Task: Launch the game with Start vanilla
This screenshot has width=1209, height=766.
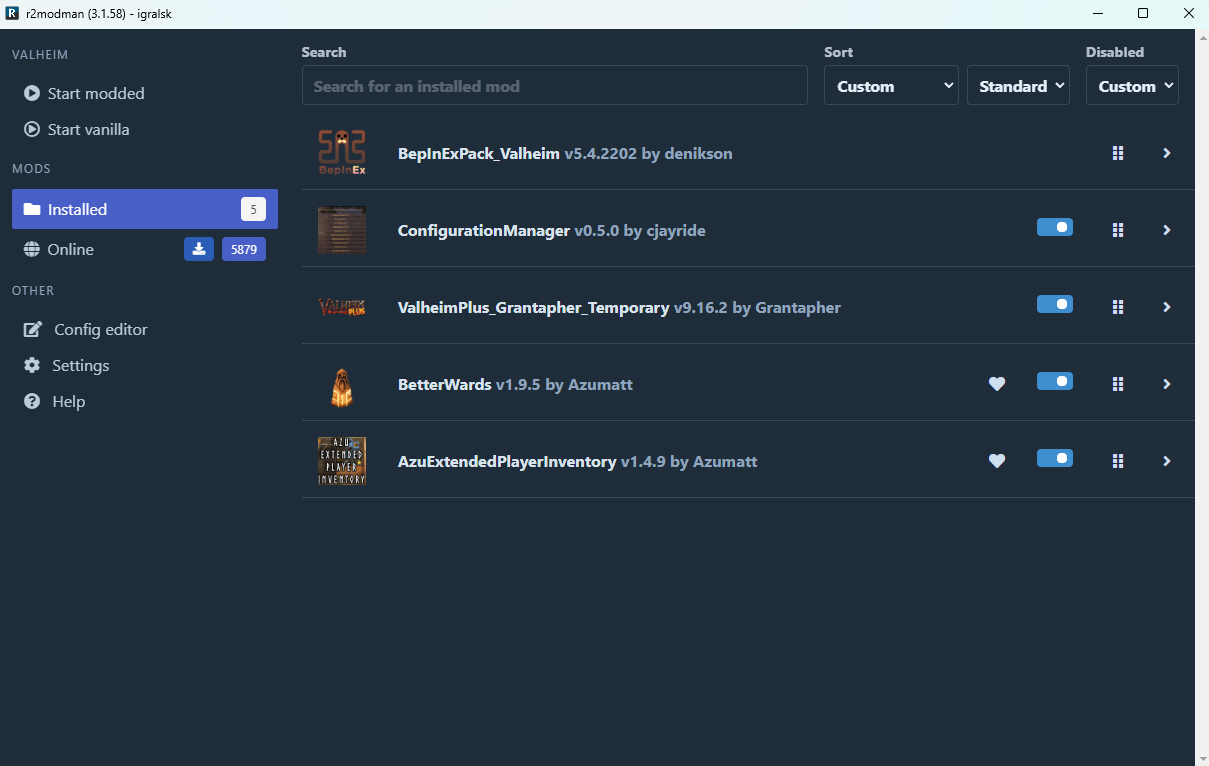Action: pyautogui.click(x=145, y=129)
